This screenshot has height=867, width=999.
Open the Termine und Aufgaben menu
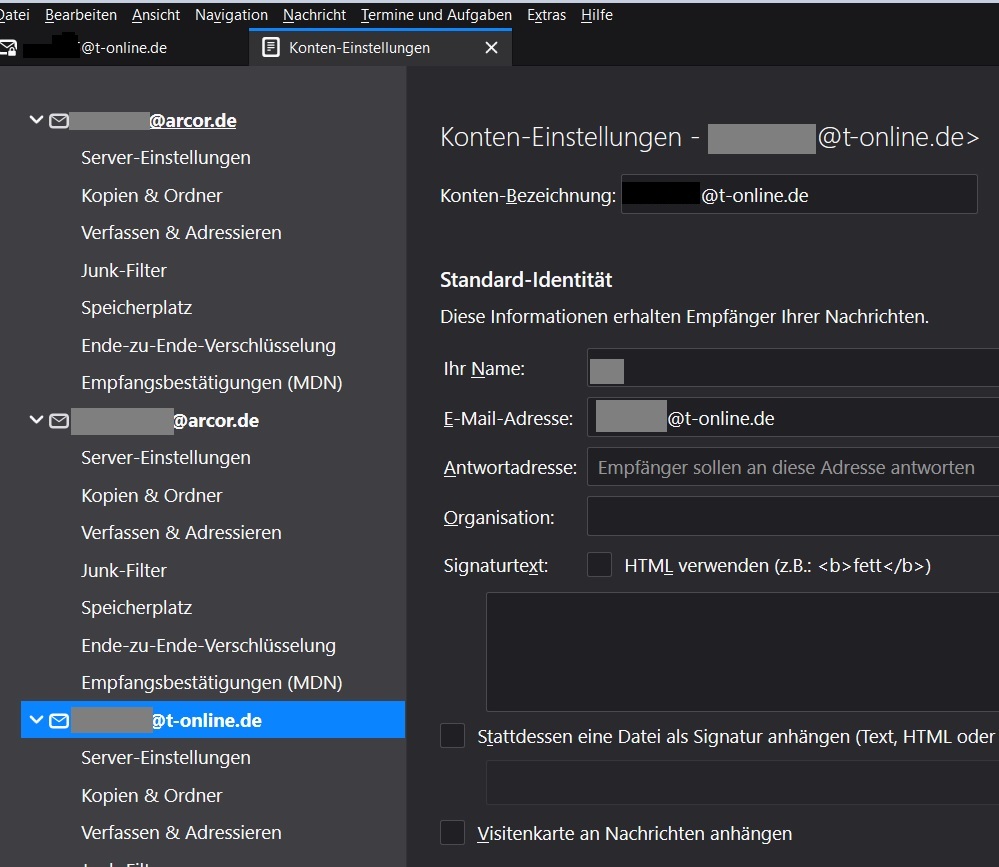[x=436, y=15]
